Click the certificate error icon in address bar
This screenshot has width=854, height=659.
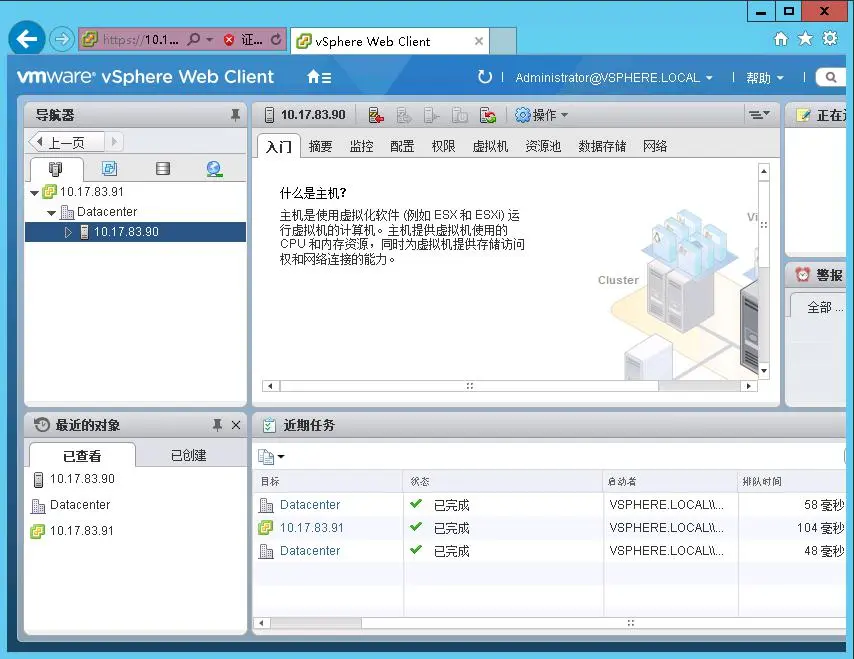[x=229, y=39]
